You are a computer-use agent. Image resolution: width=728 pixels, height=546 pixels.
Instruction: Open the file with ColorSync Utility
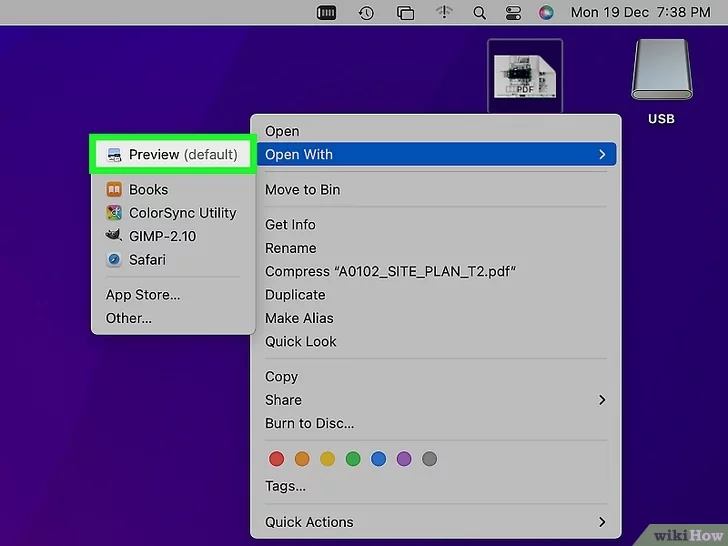pyautogui.click(x=173, y=213)
